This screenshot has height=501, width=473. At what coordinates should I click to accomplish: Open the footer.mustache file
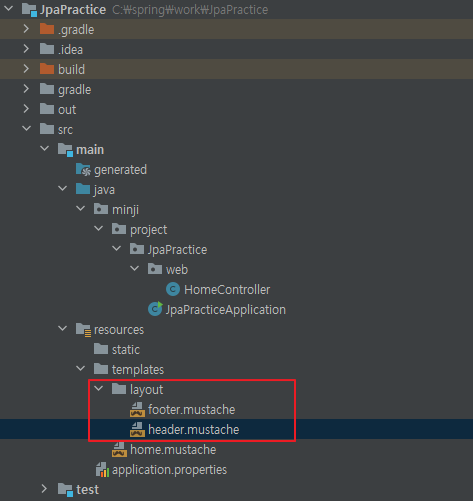pos(192,410)
